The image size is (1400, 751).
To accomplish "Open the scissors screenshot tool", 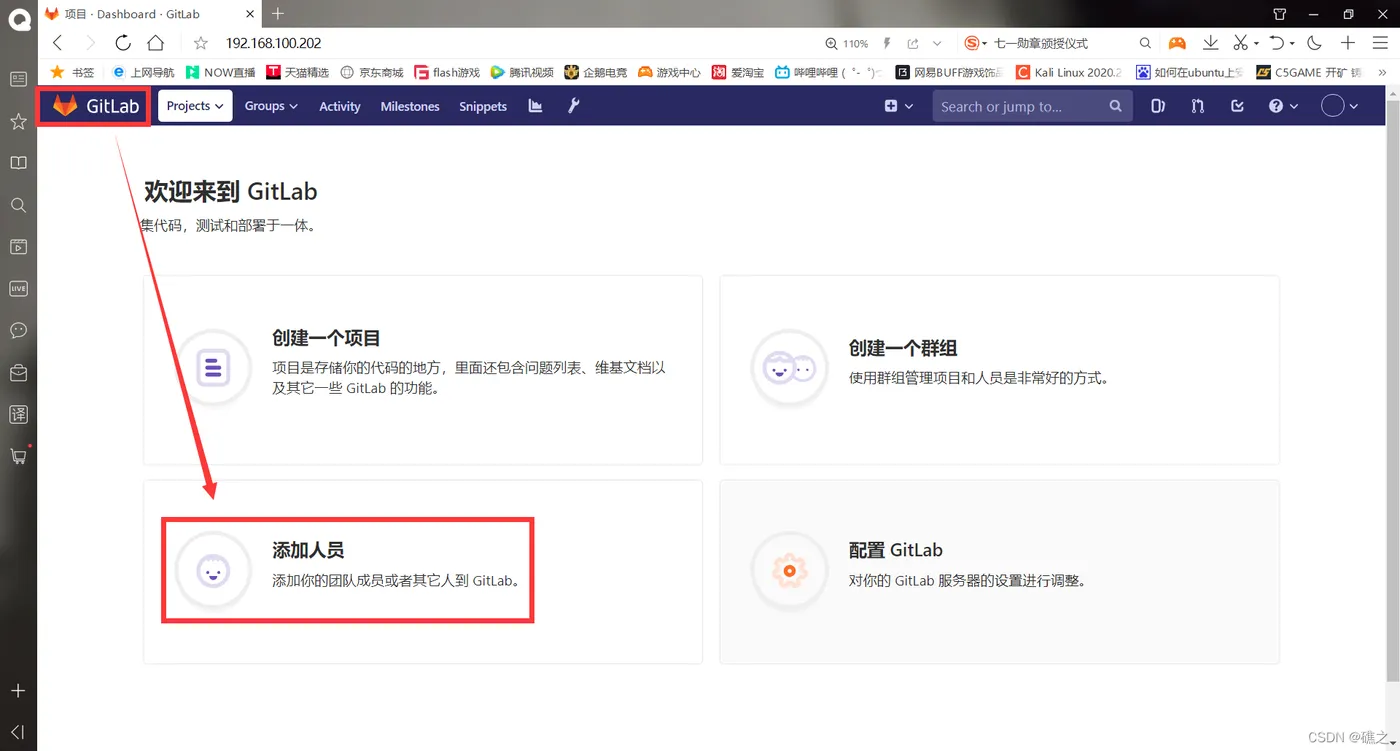I will pos(1240,43).
